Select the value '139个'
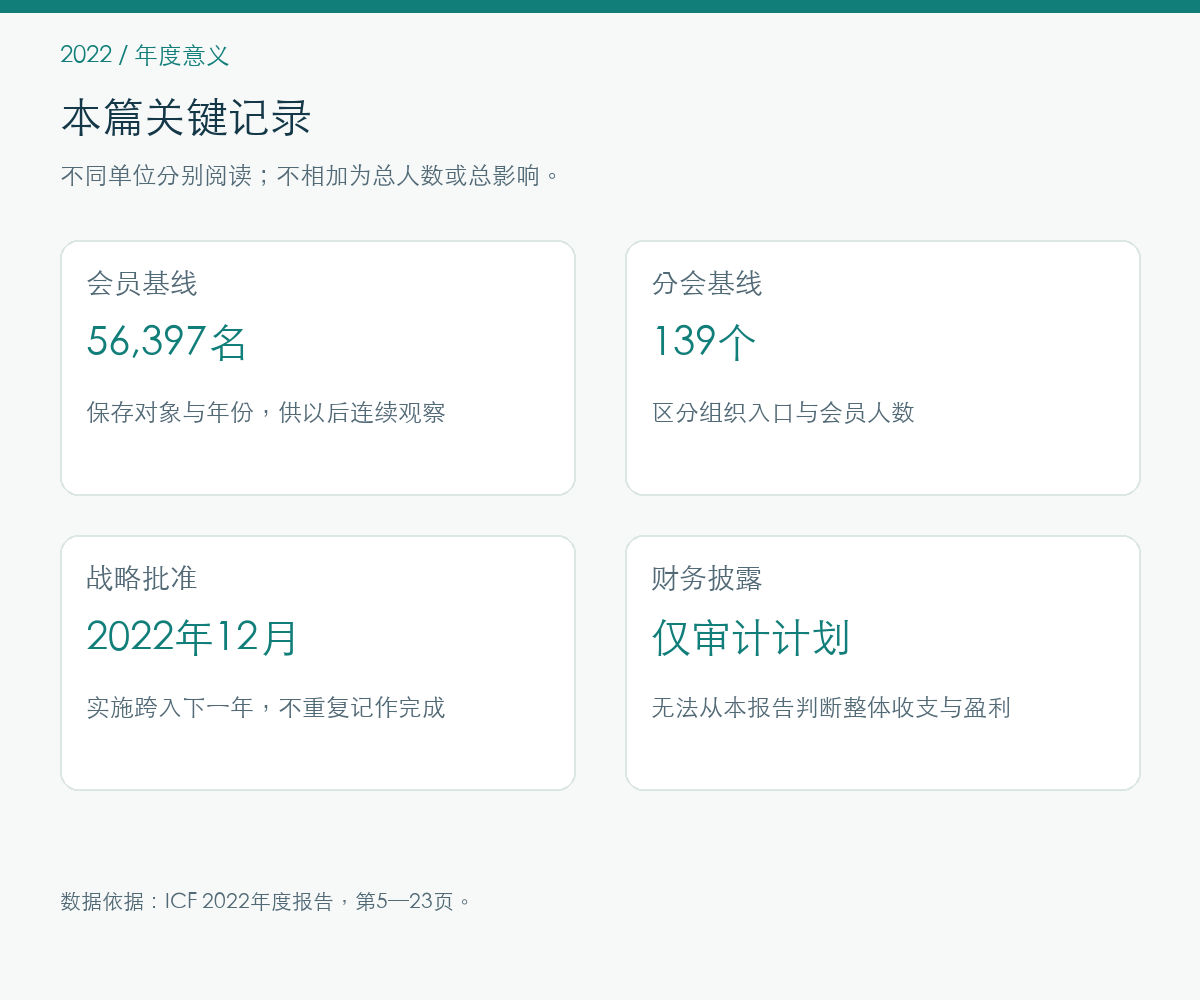Image resolution: width=1200 pixels, height=1000 pixels. coord(704,342)
